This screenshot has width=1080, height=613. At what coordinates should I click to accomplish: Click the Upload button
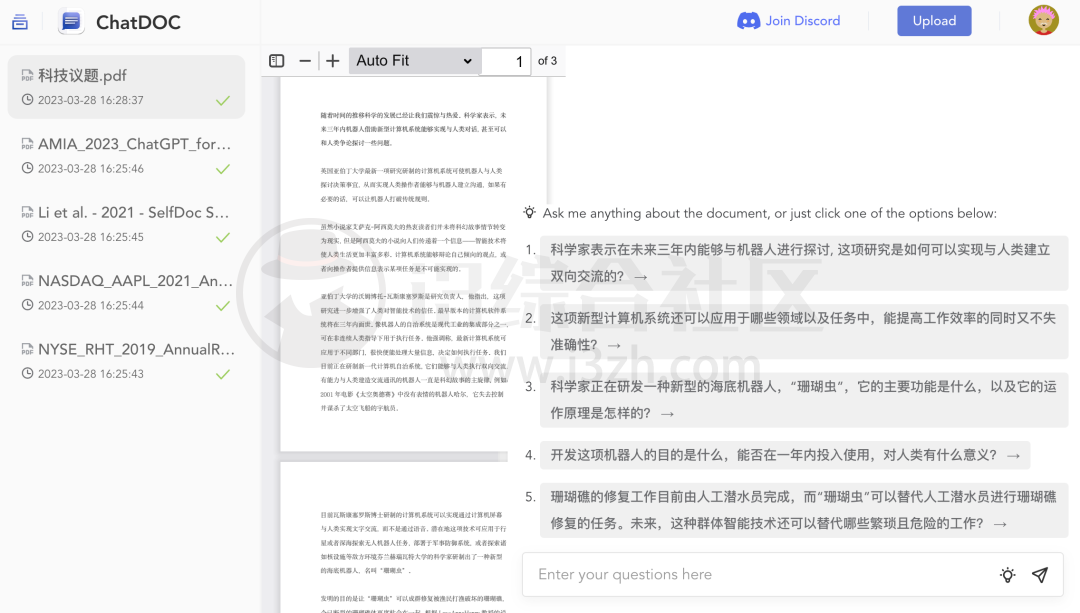(x=934, y=21)
